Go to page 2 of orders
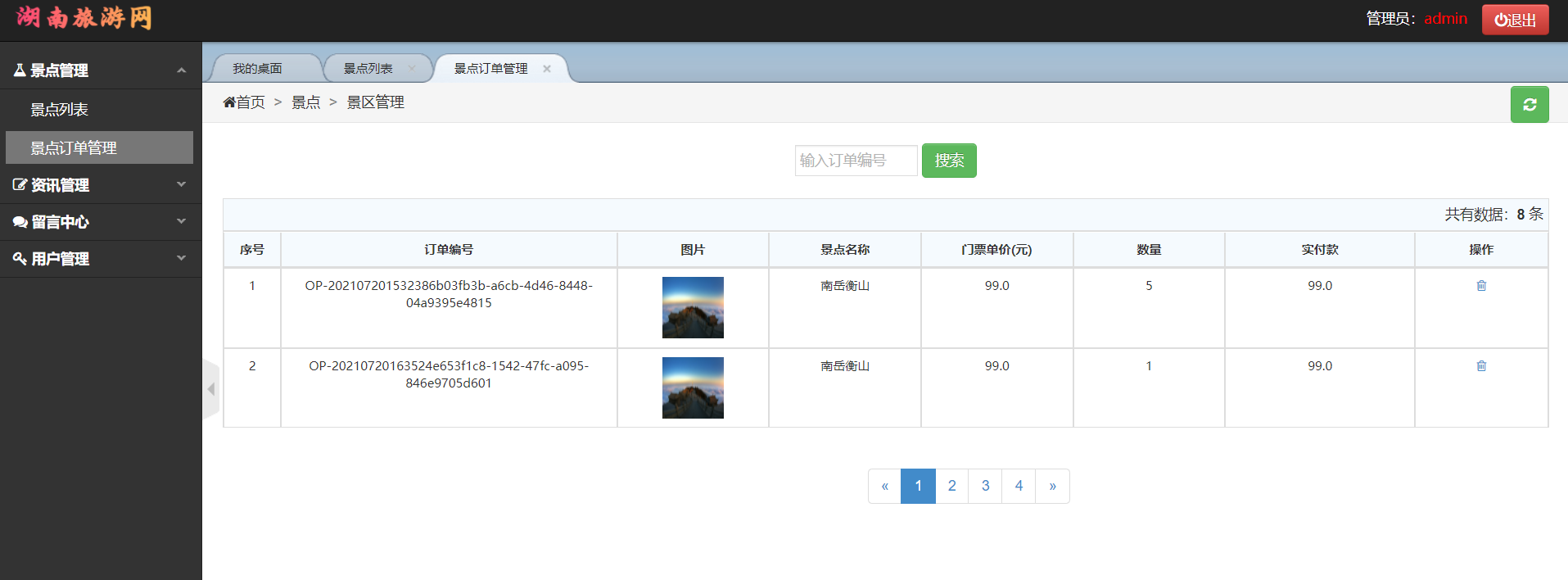The height and width of the screenshot is (580, 1568). [x=951, y=486]
